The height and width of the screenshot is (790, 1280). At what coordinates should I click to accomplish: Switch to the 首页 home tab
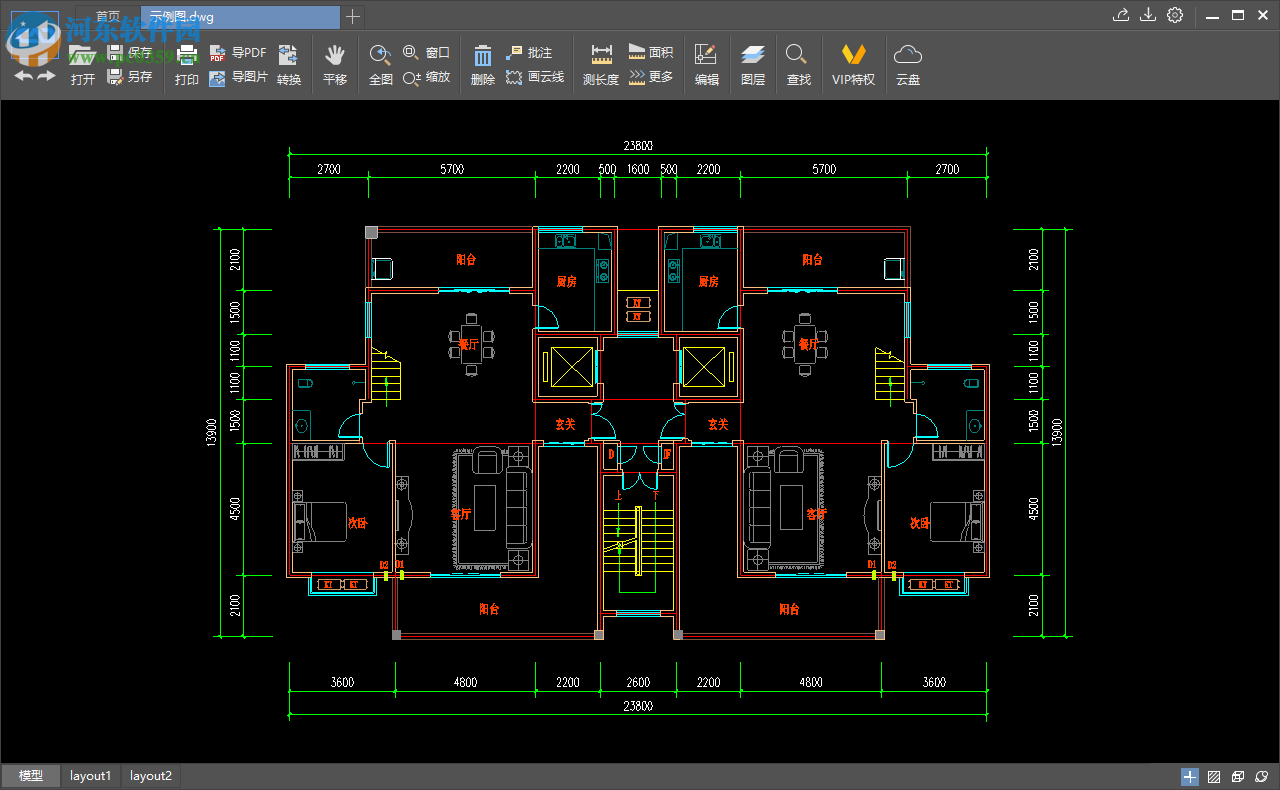tap(108, 15)
